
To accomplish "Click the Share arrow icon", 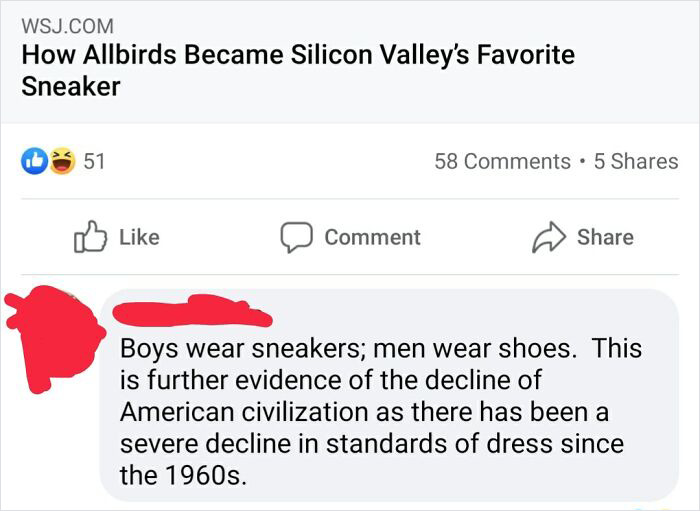I will [x=551, y=237].
